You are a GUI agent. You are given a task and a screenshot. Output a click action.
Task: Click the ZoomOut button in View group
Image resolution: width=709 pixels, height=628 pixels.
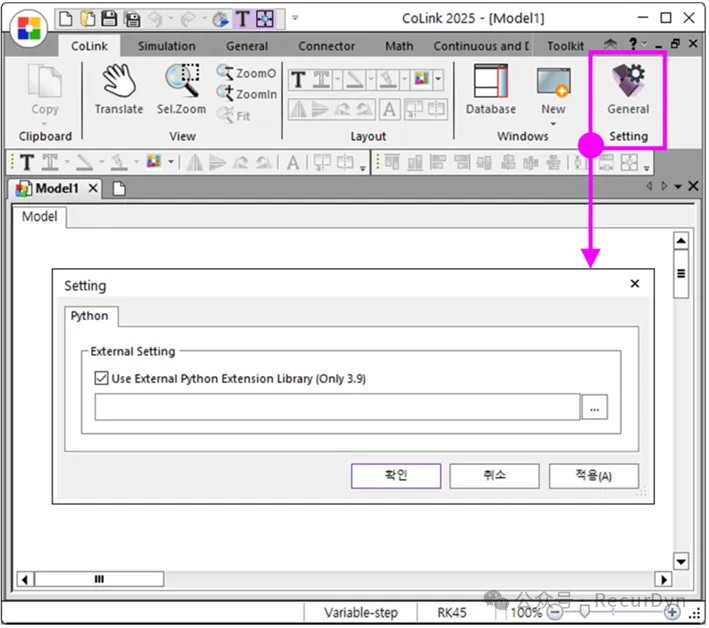click(x=246, y=74)
